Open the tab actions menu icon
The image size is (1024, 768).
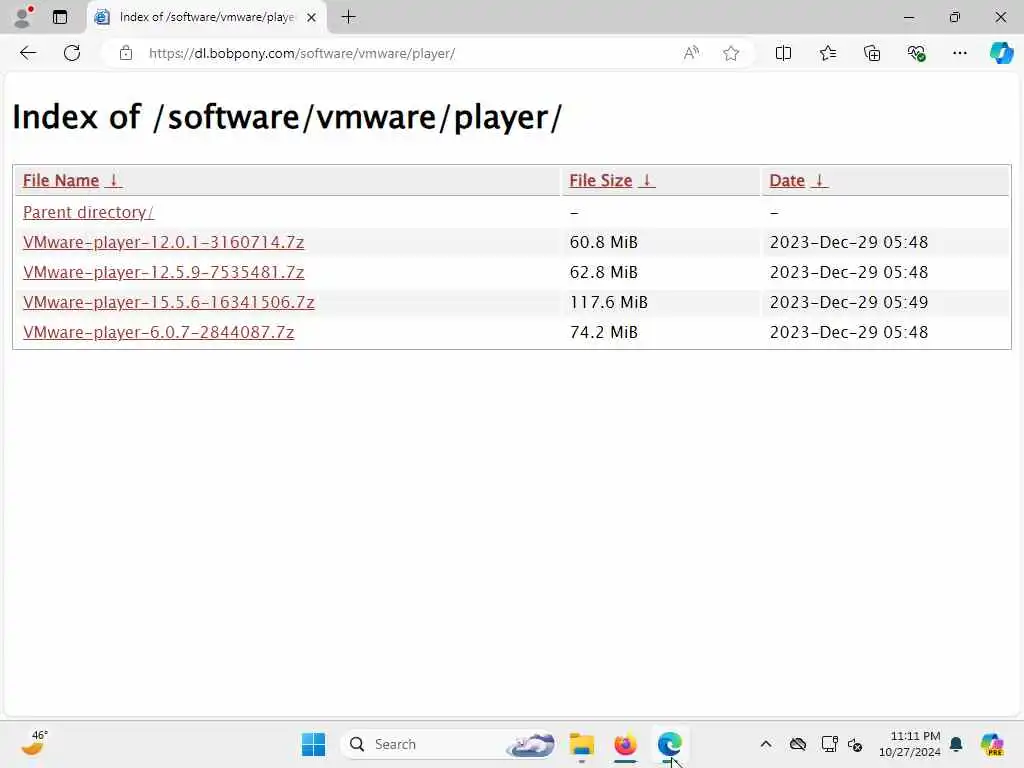(60, 17)
